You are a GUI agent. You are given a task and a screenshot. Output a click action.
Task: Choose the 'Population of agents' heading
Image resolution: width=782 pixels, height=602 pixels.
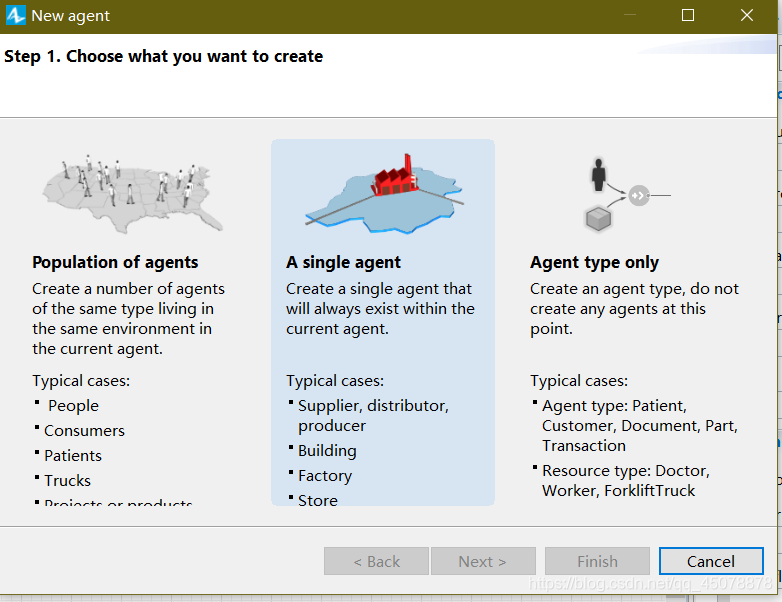coord(115,262)
